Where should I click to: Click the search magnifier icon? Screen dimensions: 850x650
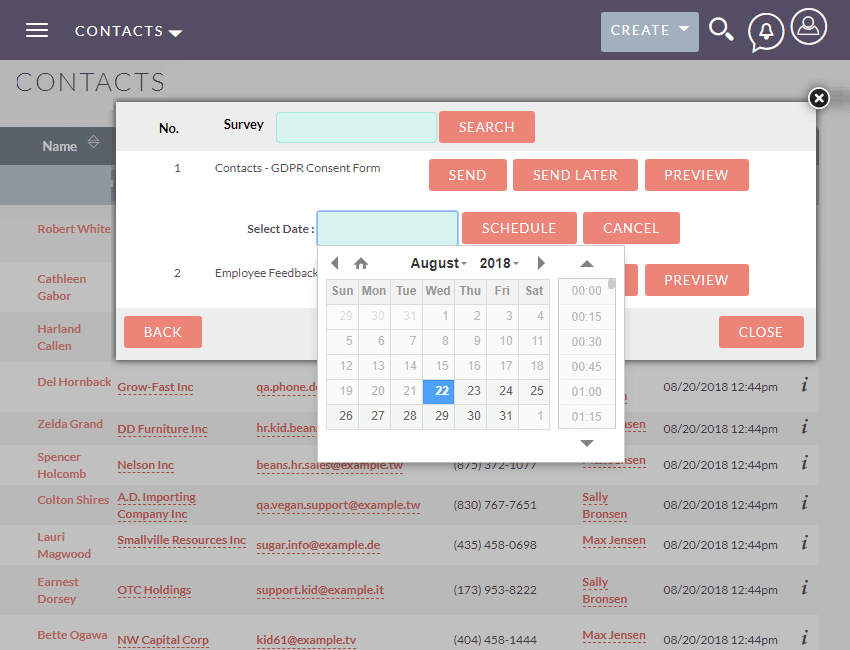tap(721, 30)
